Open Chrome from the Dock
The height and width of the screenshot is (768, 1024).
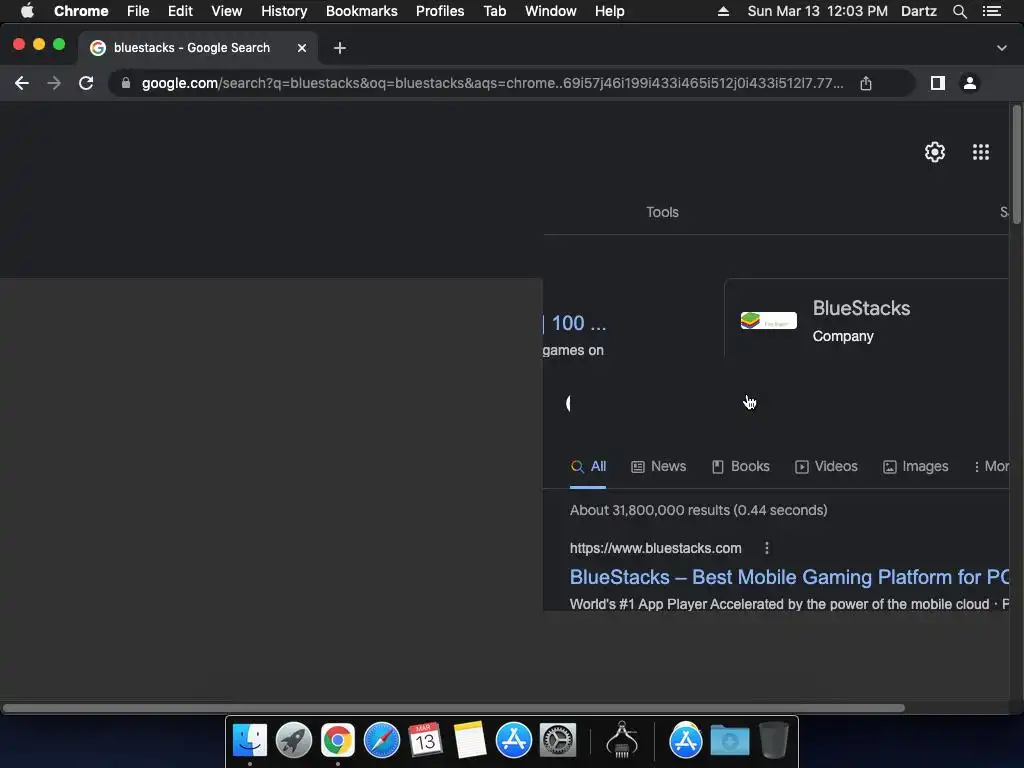338,740
